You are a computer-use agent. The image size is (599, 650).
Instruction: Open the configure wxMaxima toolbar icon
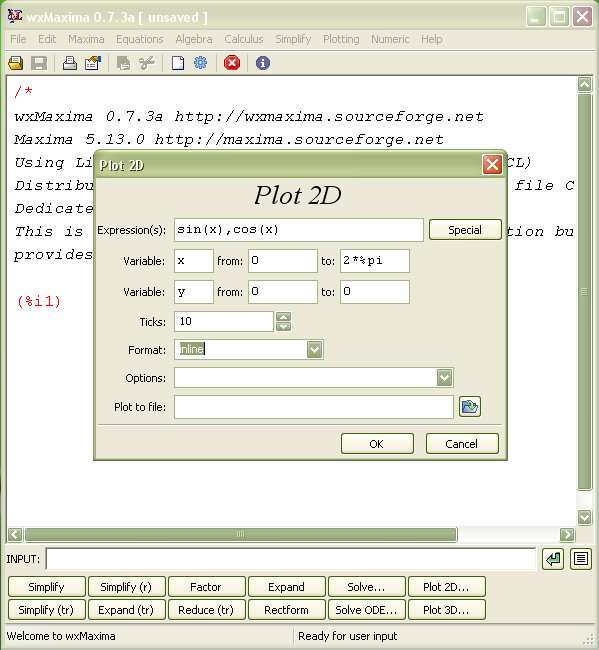(x=93, y=63)
